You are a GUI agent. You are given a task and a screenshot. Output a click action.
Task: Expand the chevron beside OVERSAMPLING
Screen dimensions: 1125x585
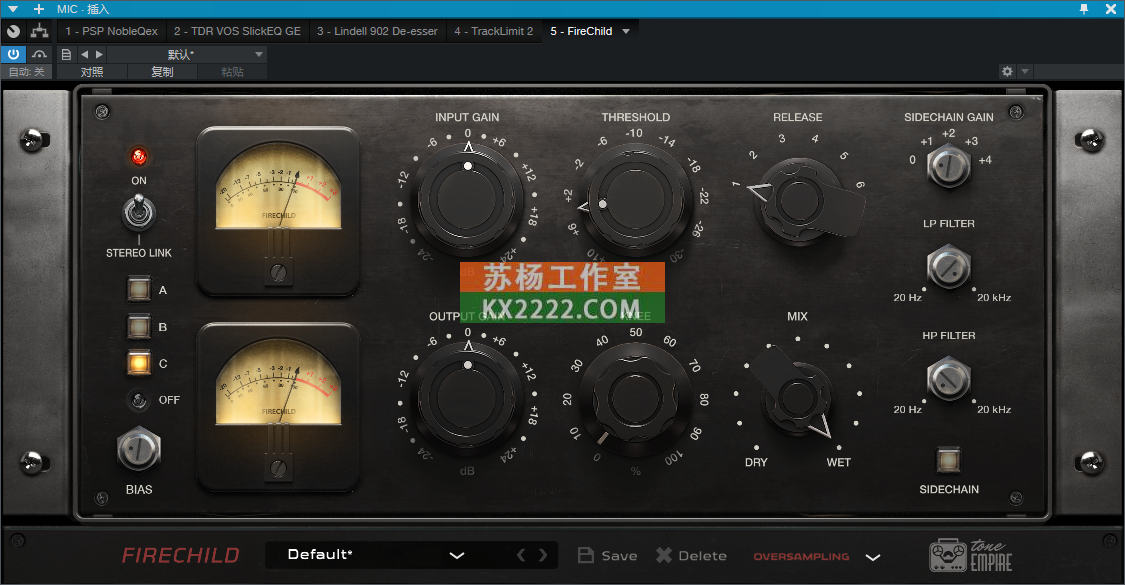pos(873,557)
